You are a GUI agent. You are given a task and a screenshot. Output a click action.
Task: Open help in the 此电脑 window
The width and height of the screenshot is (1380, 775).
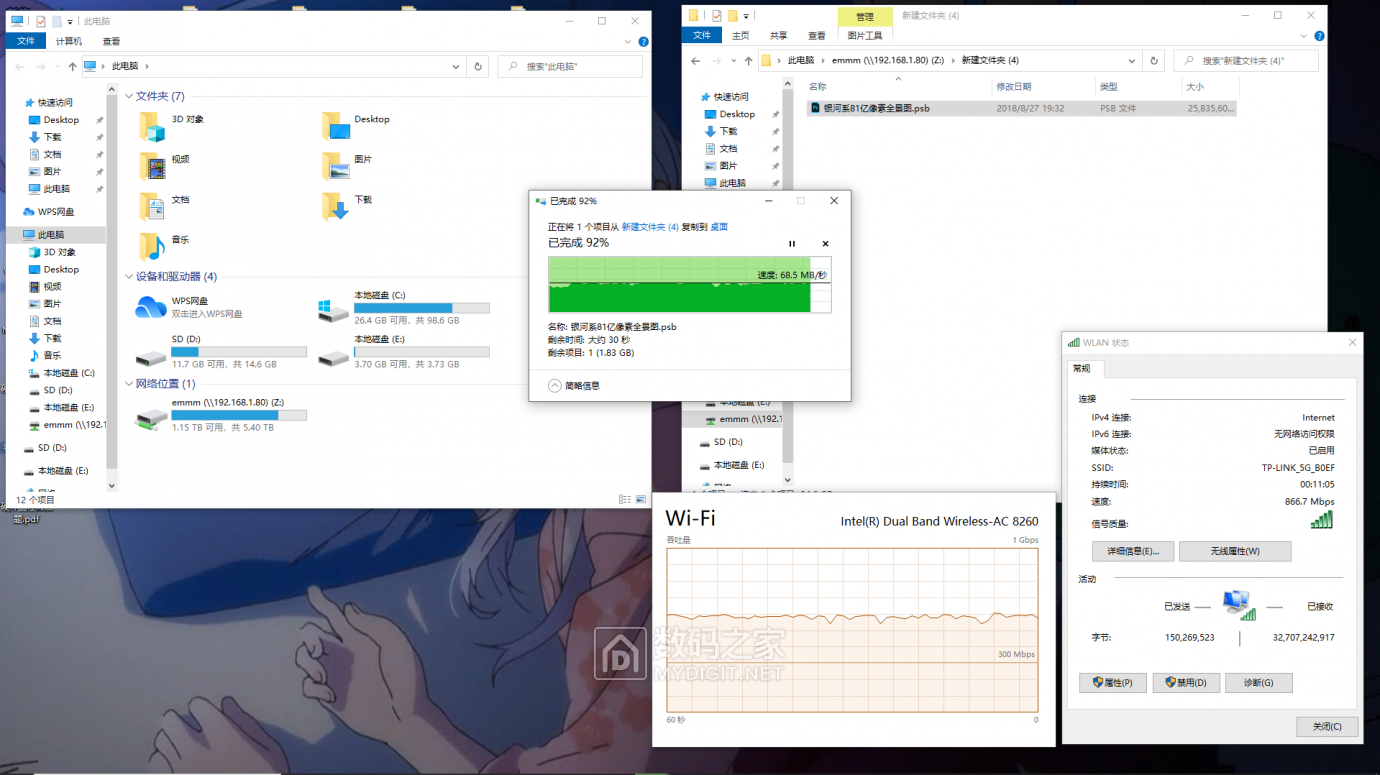tap(644, 42)
